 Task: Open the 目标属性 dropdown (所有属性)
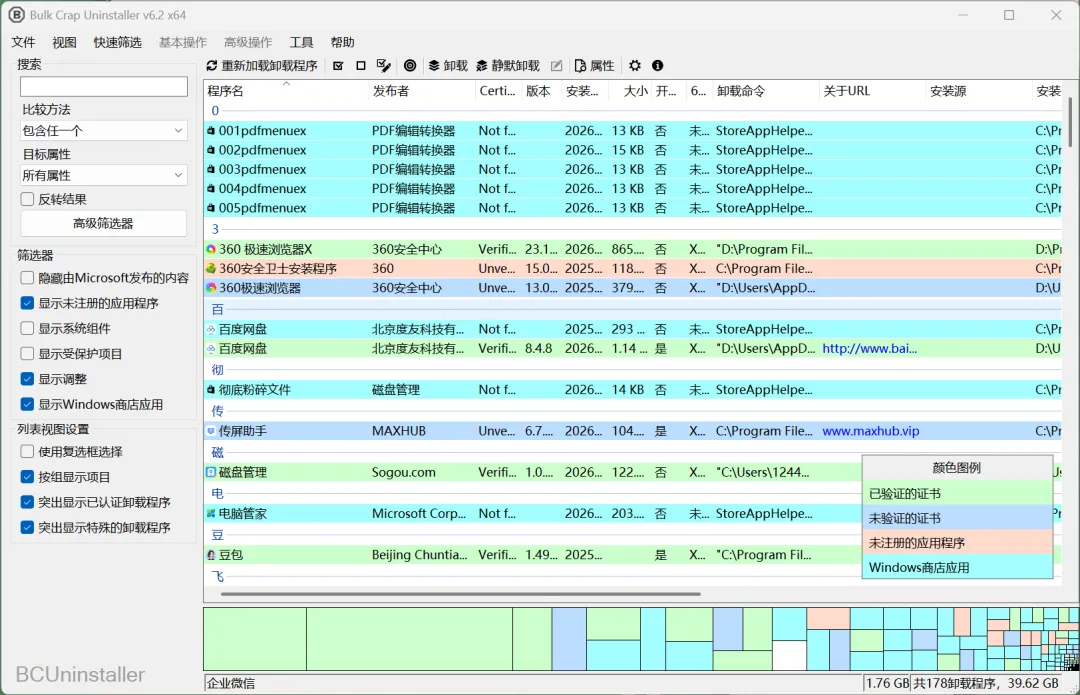pos(103,176)
